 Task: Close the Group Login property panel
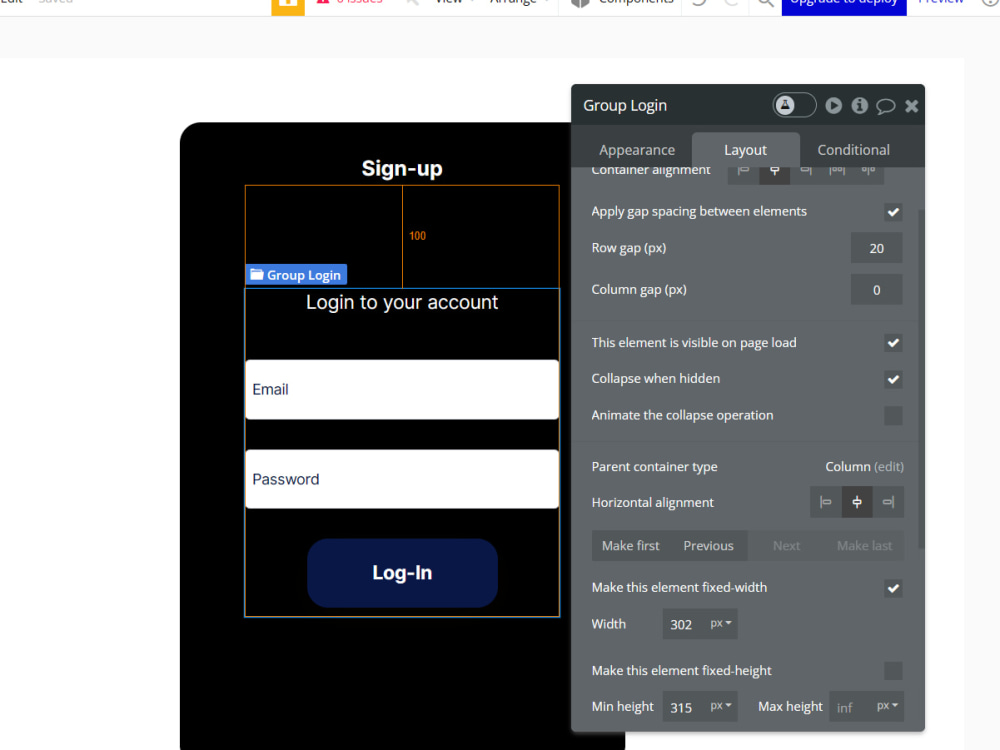(x=911, y=106)
